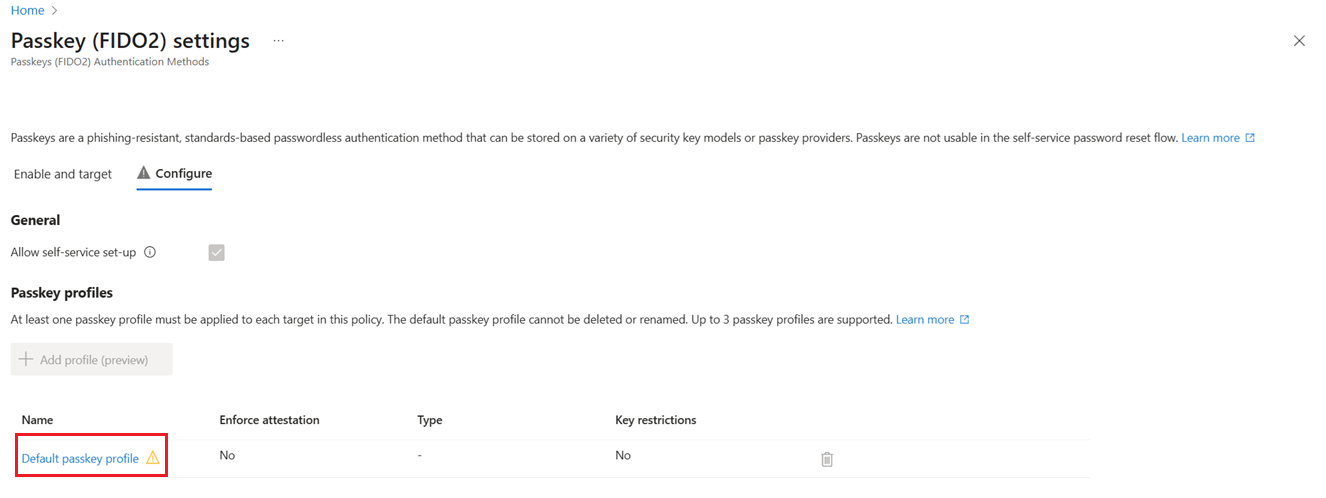Click the external link icon after the passkeys description
The image size is (1326, 498).
pos(1250,138)
